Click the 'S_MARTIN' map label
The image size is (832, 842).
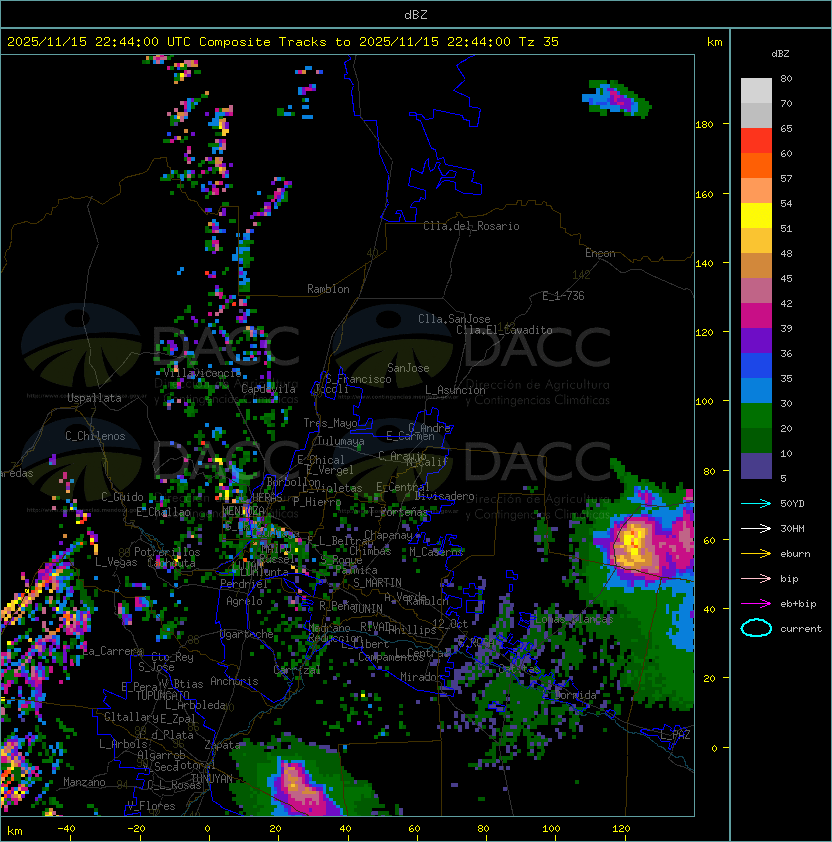click(x=377, y=583)
